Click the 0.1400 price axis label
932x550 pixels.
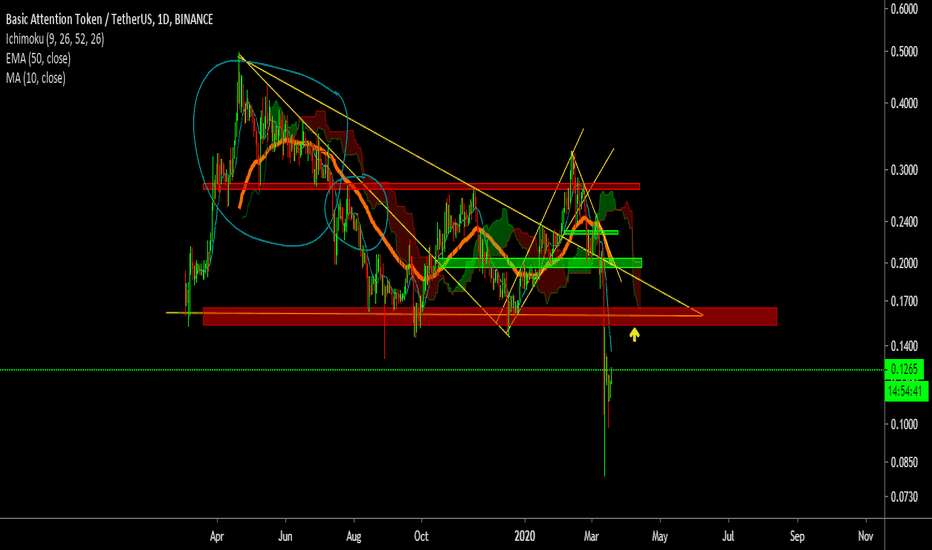pyautogui.click(x=903, y=346)
